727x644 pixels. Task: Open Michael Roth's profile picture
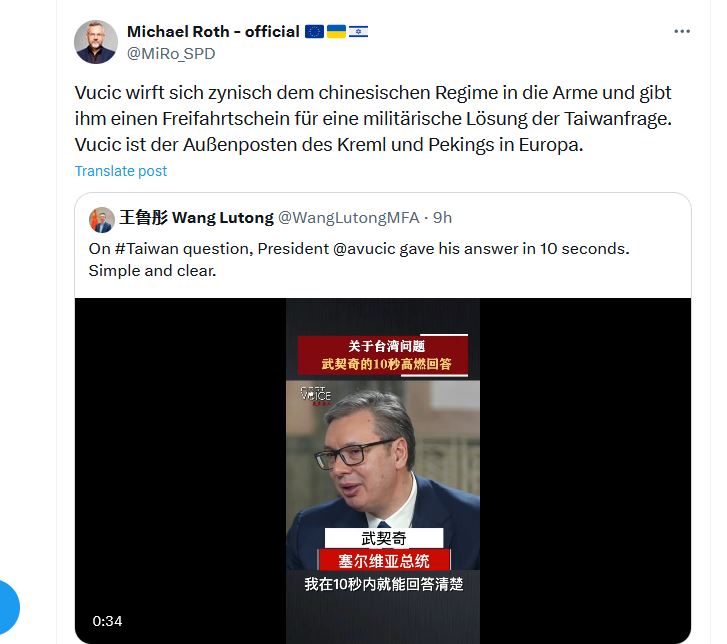[x=96, y=42]
